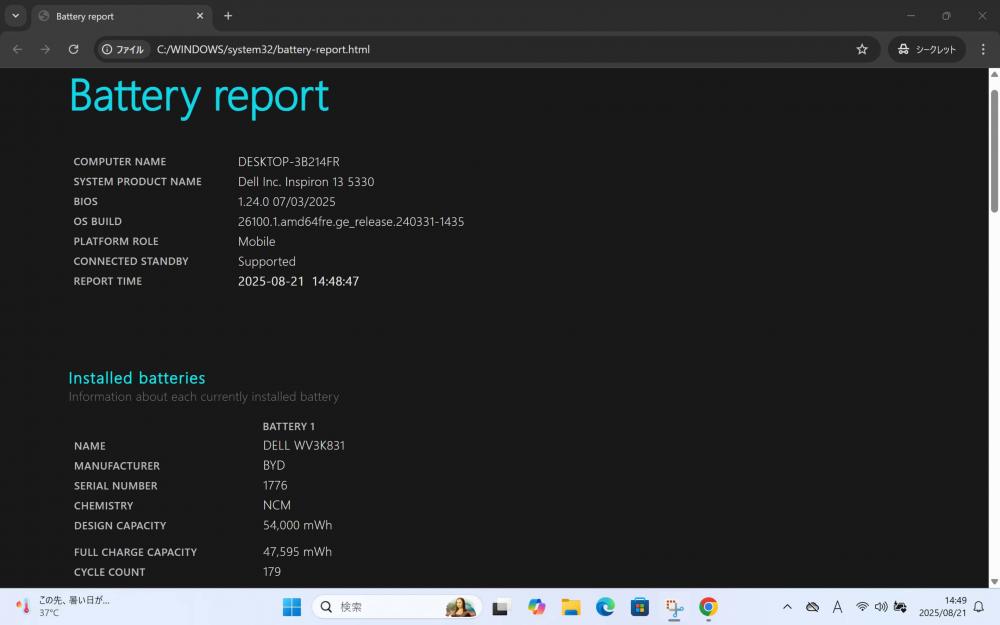Open Task View from the taskbar
This screenshot has height=625, width=1000.
[500, 607]
